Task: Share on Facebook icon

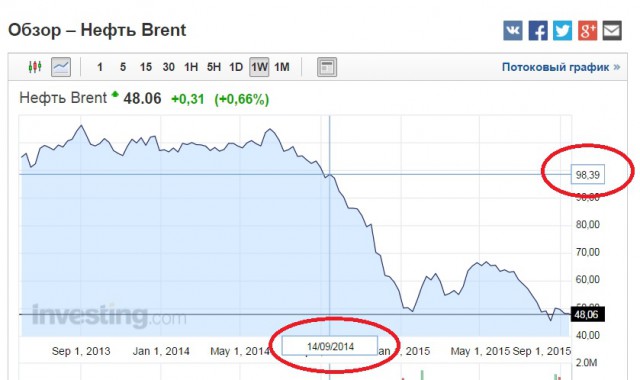Action: pos(538,31)
